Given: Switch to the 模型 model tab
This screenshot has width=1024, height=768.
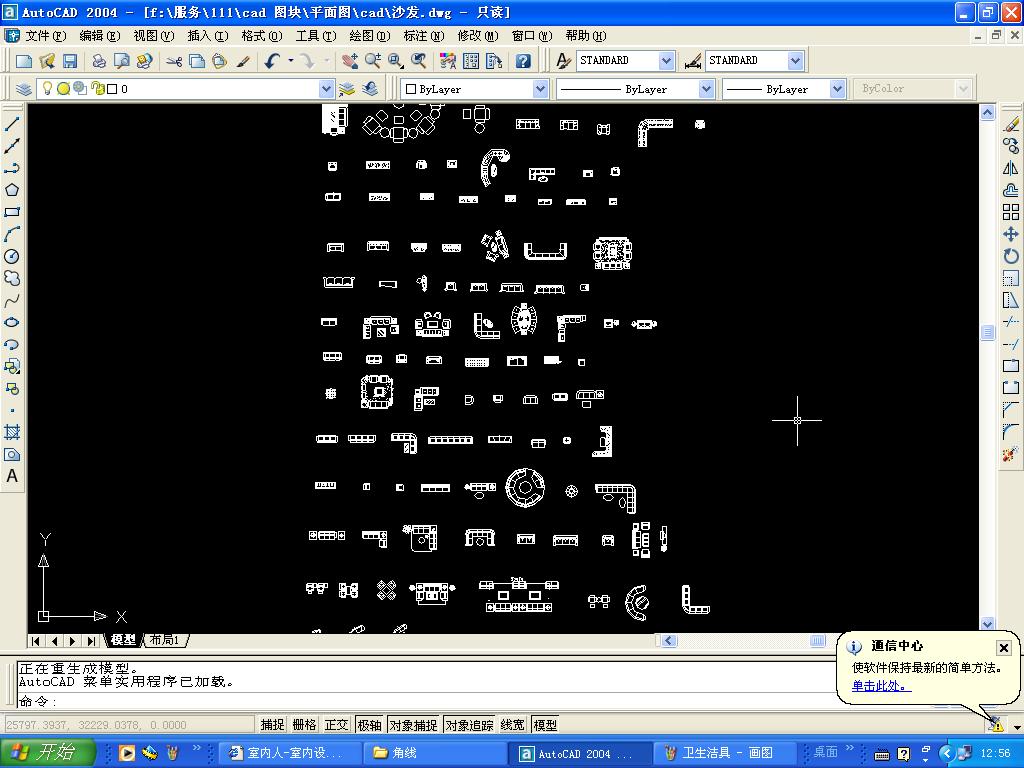Looking at the screenshot, I should click(x=123, y=640).
